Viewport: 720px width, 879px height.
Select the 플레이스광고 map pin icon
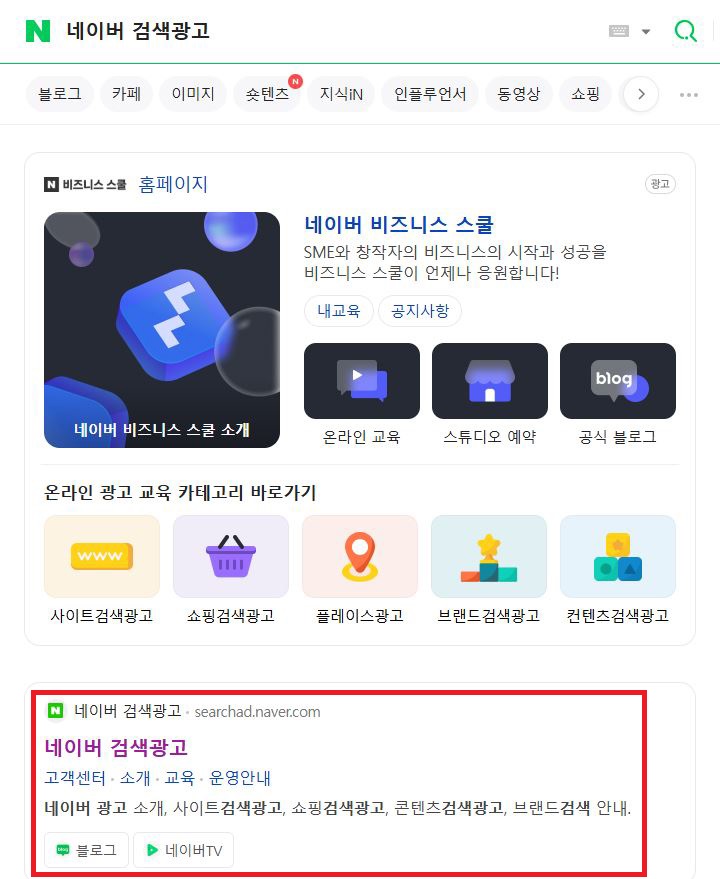pos(360,556)
